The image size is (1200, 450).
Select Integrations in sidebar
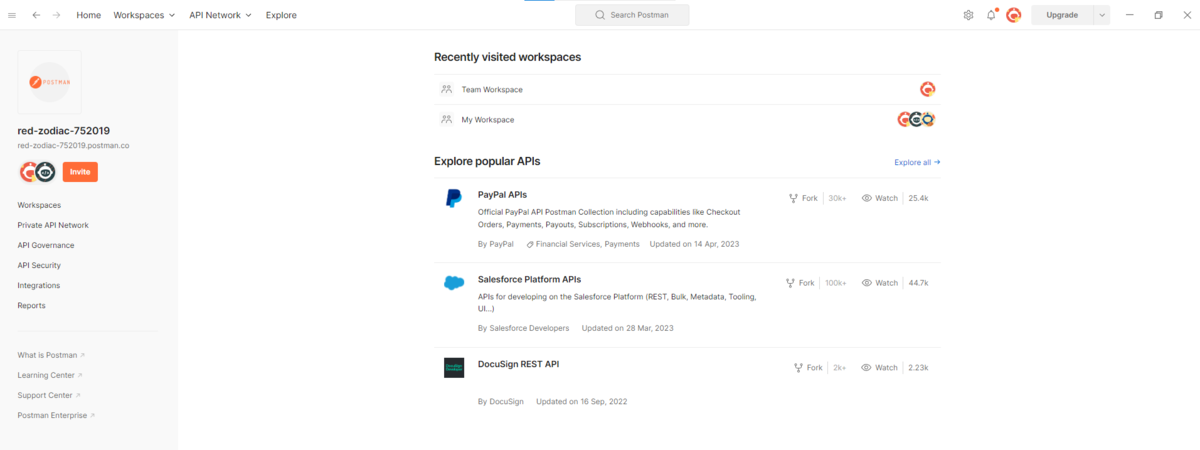[39, 285]
